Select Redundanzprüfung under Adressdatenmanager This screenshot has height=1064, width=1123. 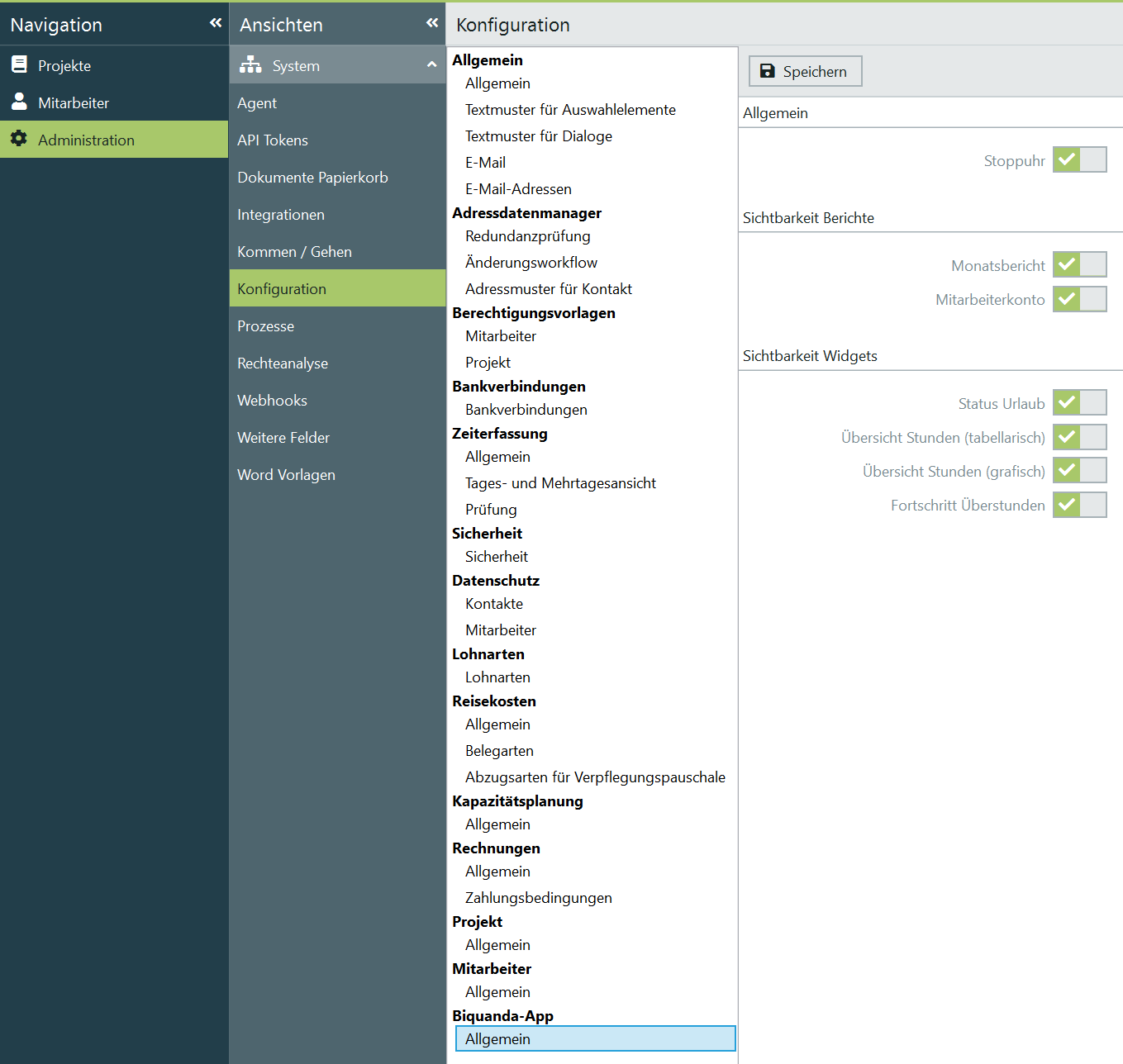coord(527,236)
